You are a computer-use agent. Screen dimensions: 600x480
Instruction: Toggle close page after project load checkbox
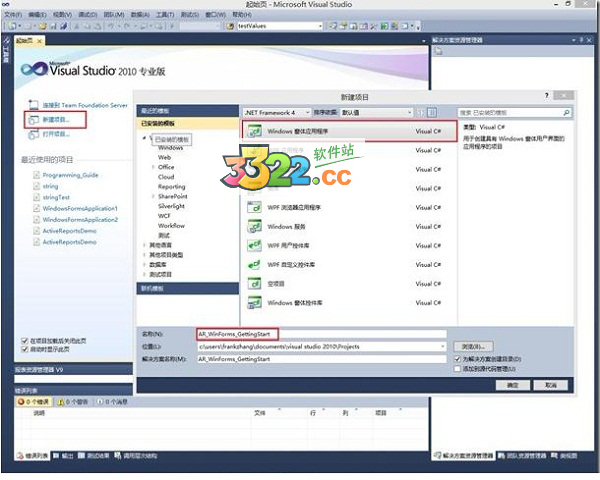25,341
